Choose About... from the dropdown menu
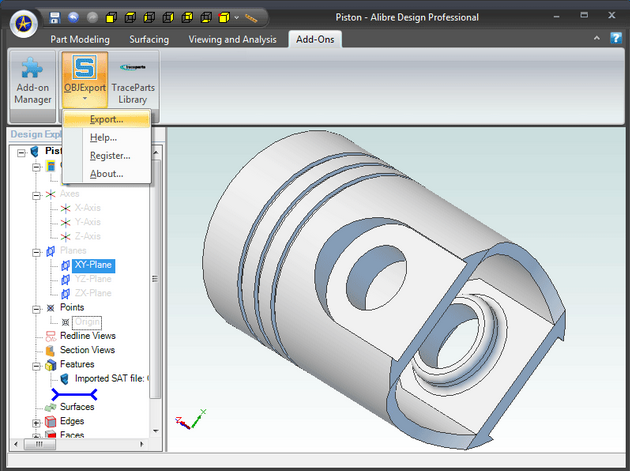The height and width of the screenshot is (471, 630). 107,174
